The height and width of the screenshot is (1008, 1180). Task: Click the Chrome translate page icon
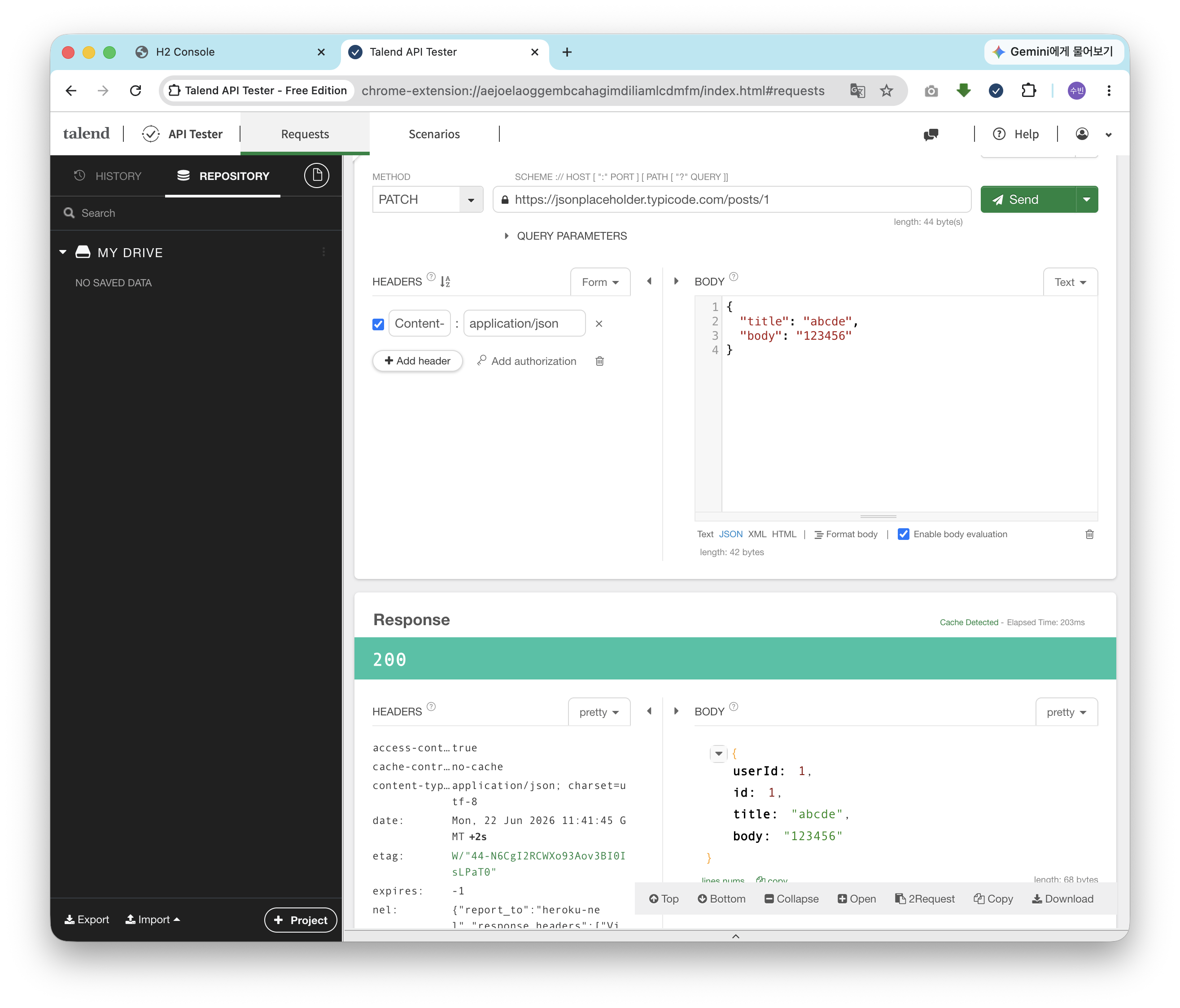[857, 91]
